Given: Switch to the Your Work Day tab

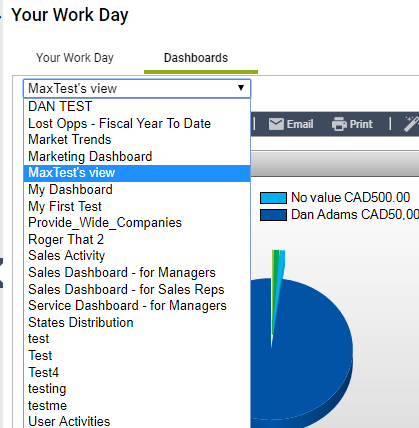Looking at the screenshot, I should click(75, 58).
